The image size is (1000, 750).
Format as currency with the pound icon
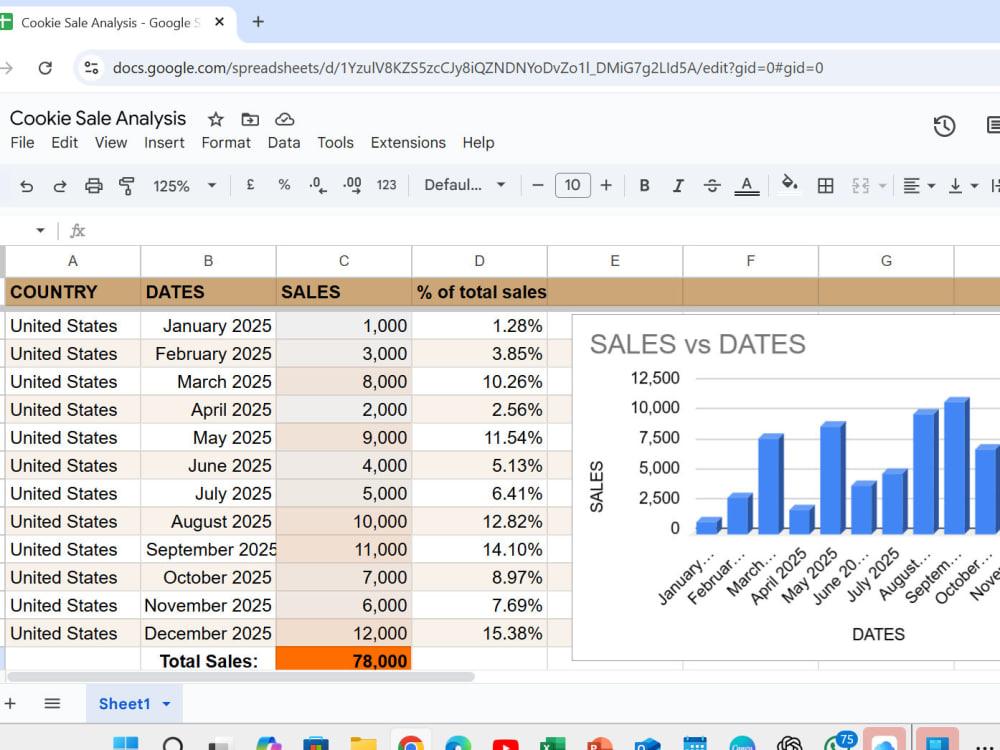[251, 185]
